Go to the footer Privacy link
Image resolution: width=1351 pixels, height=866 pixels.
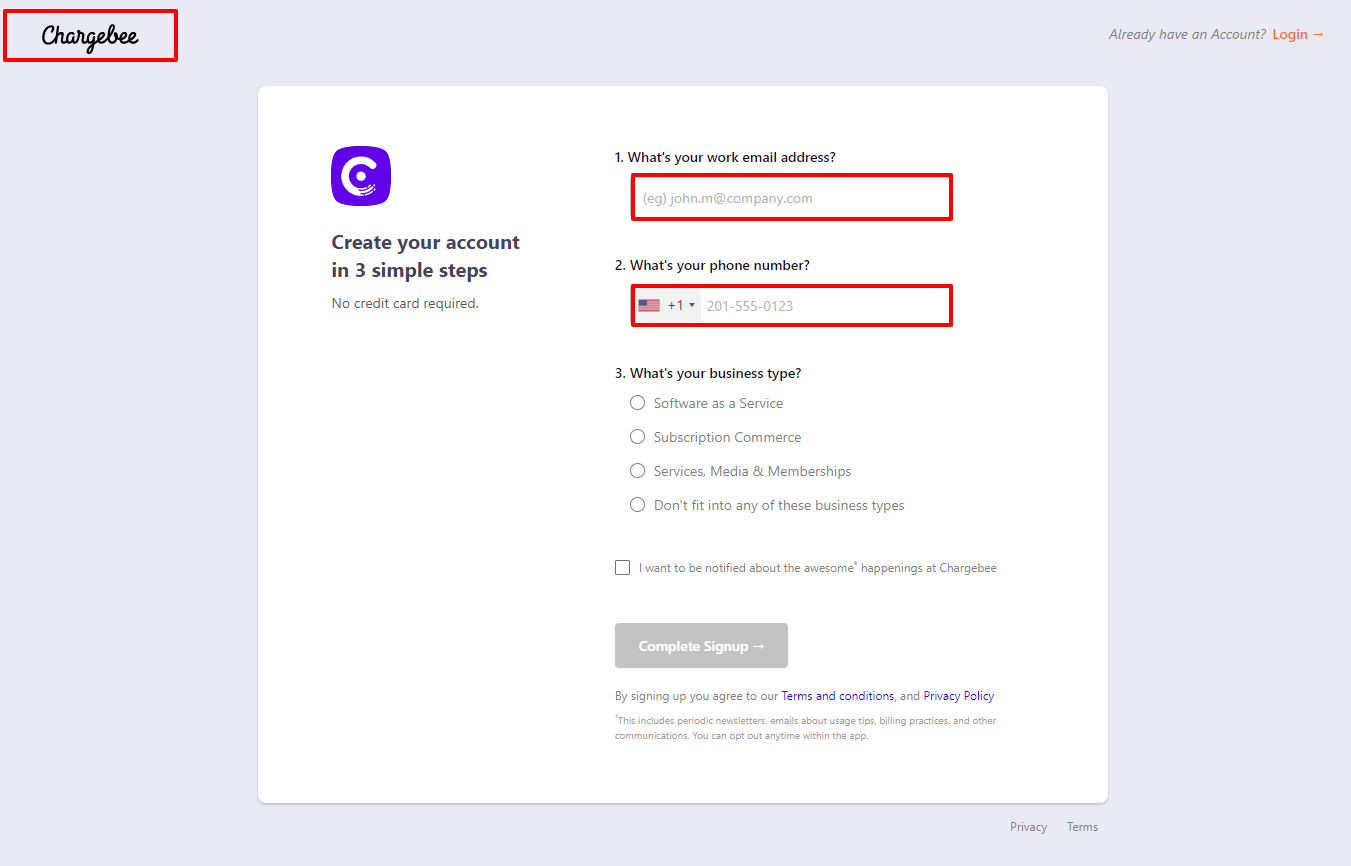(1028, 827)
